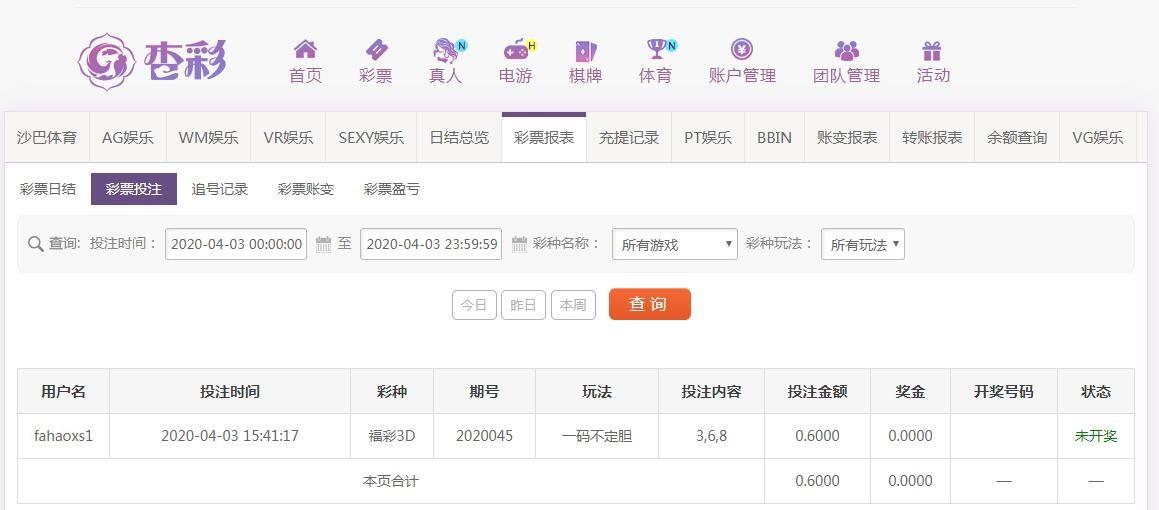Viewport: 1159px width, 510px height.
Task: Click bet time 2020-04-03 15:41:17
Action: (230, 436)
